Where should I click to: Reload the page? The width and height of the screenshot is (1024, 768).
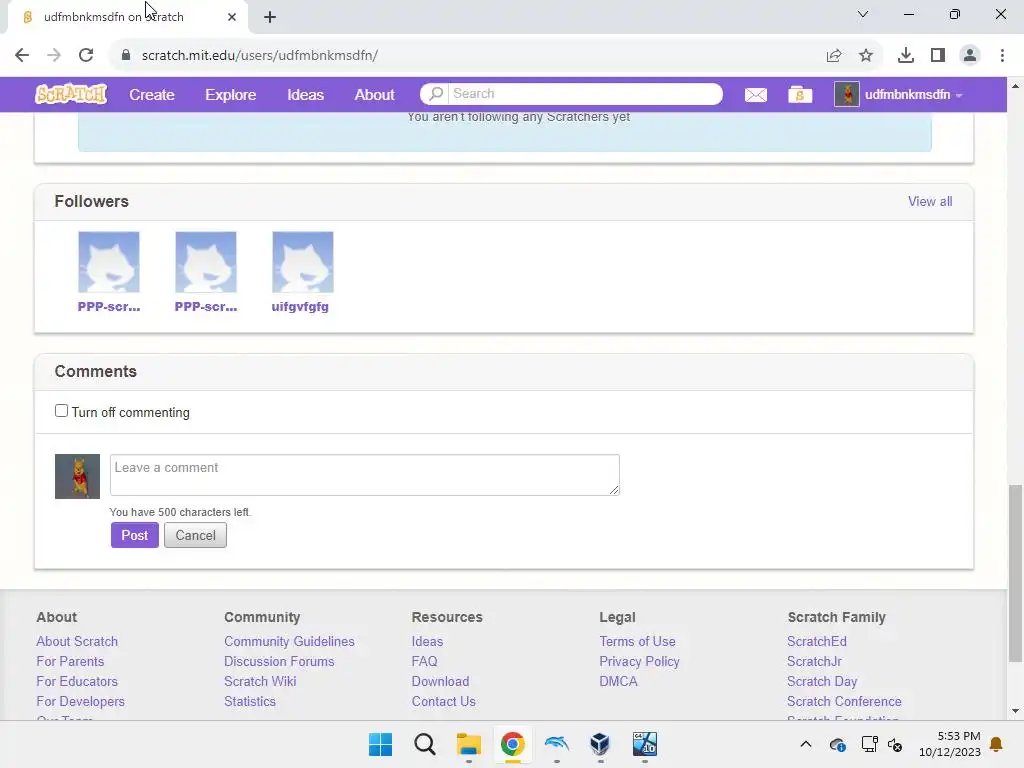[86, 55]
